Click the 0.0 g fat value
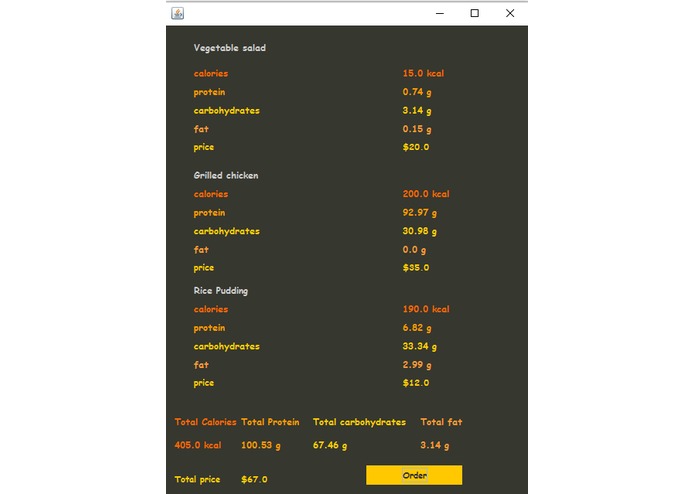 (x=414, y=250)
